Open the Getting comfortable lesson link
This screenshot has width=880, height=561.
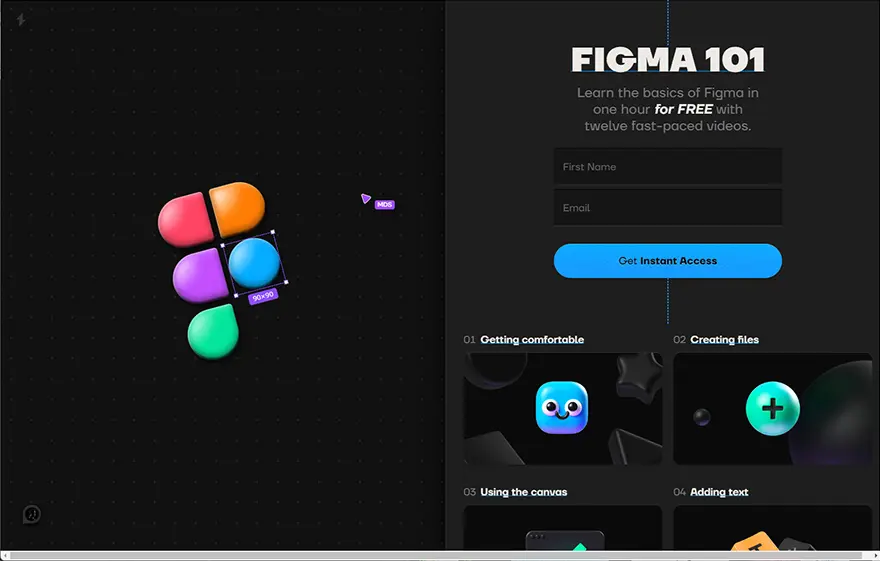[531, 339]
